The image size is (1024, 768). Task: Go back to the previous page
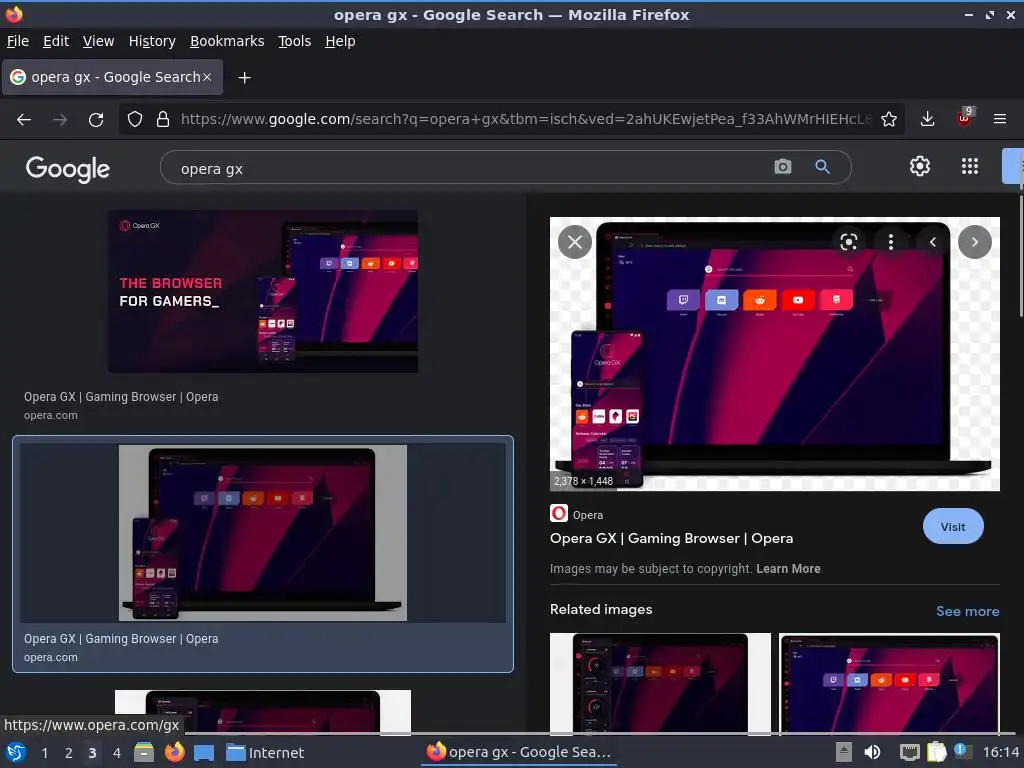click(24, 120)
